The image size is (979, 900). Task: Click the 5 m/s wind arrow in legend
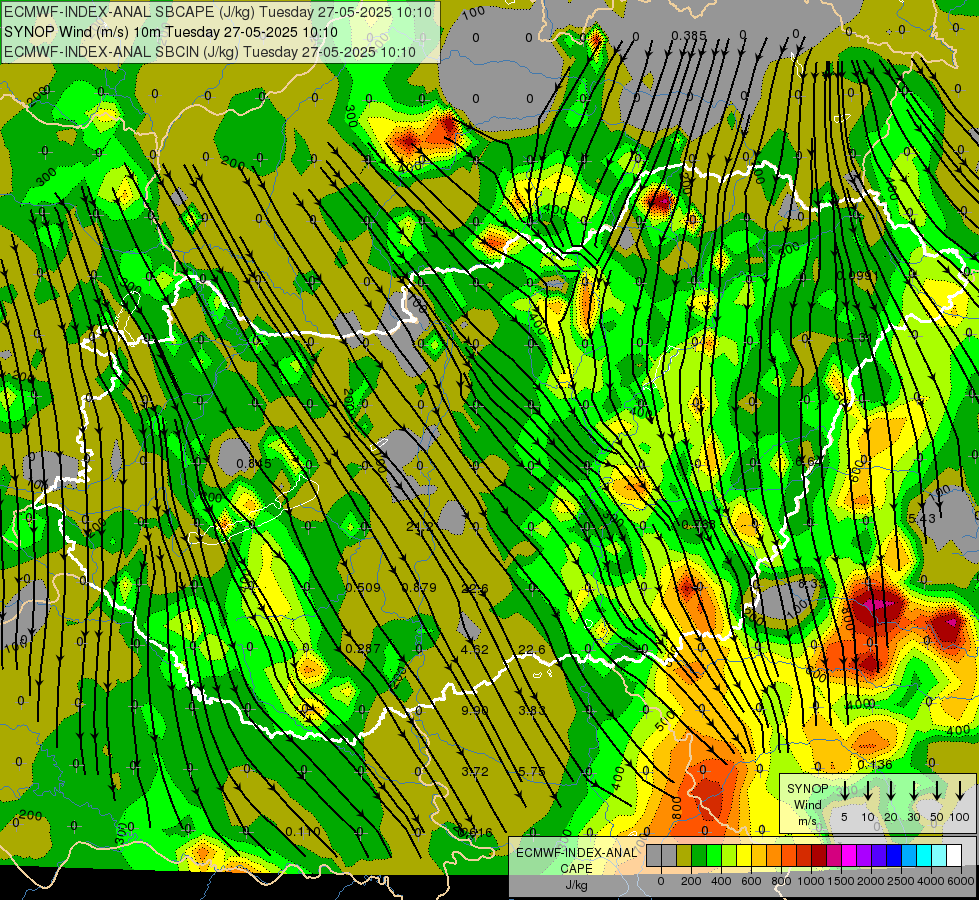(x=845, y=791)
